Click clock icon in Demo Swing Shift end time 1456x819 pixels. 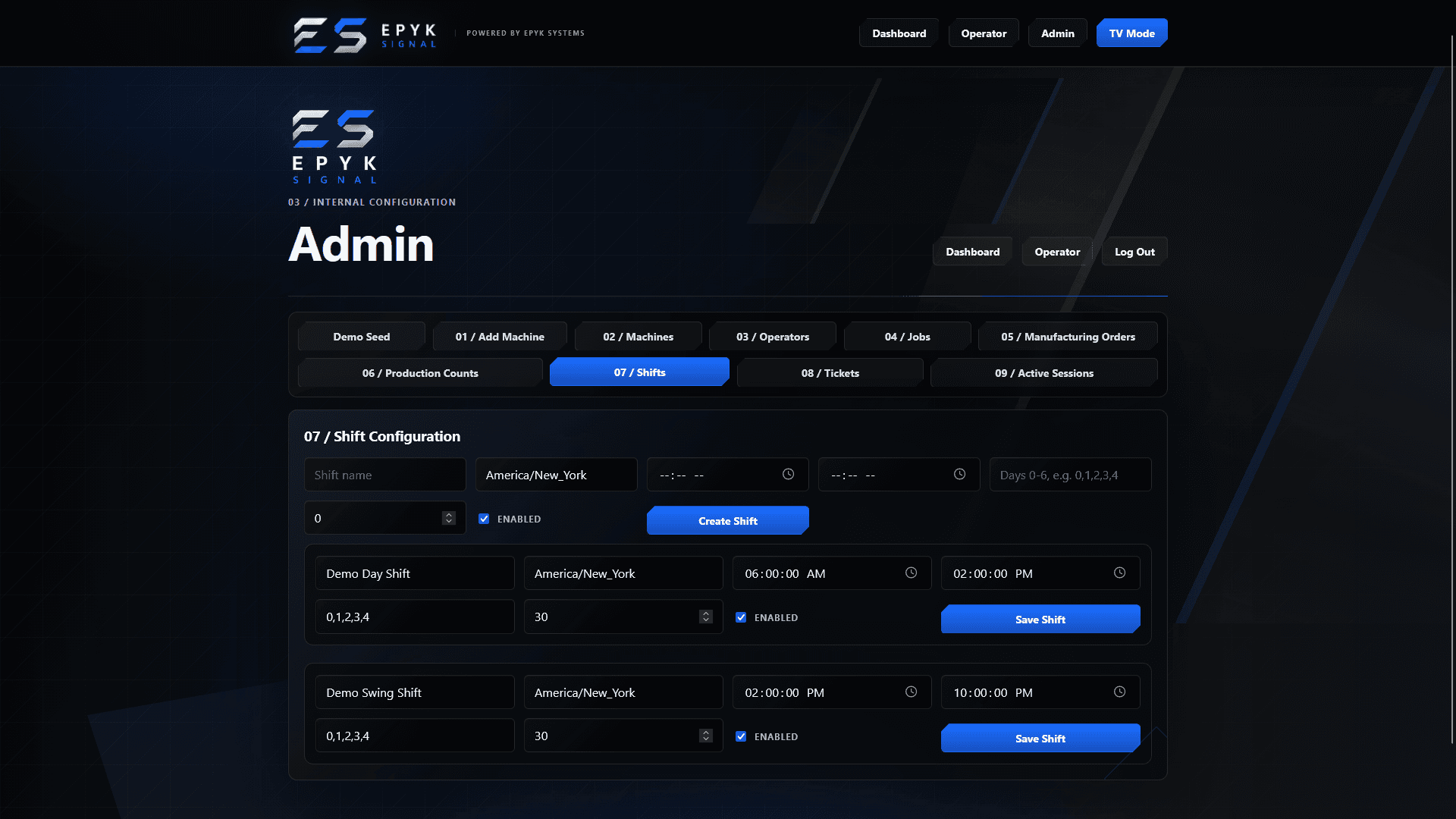click(x=1120, y=692)
